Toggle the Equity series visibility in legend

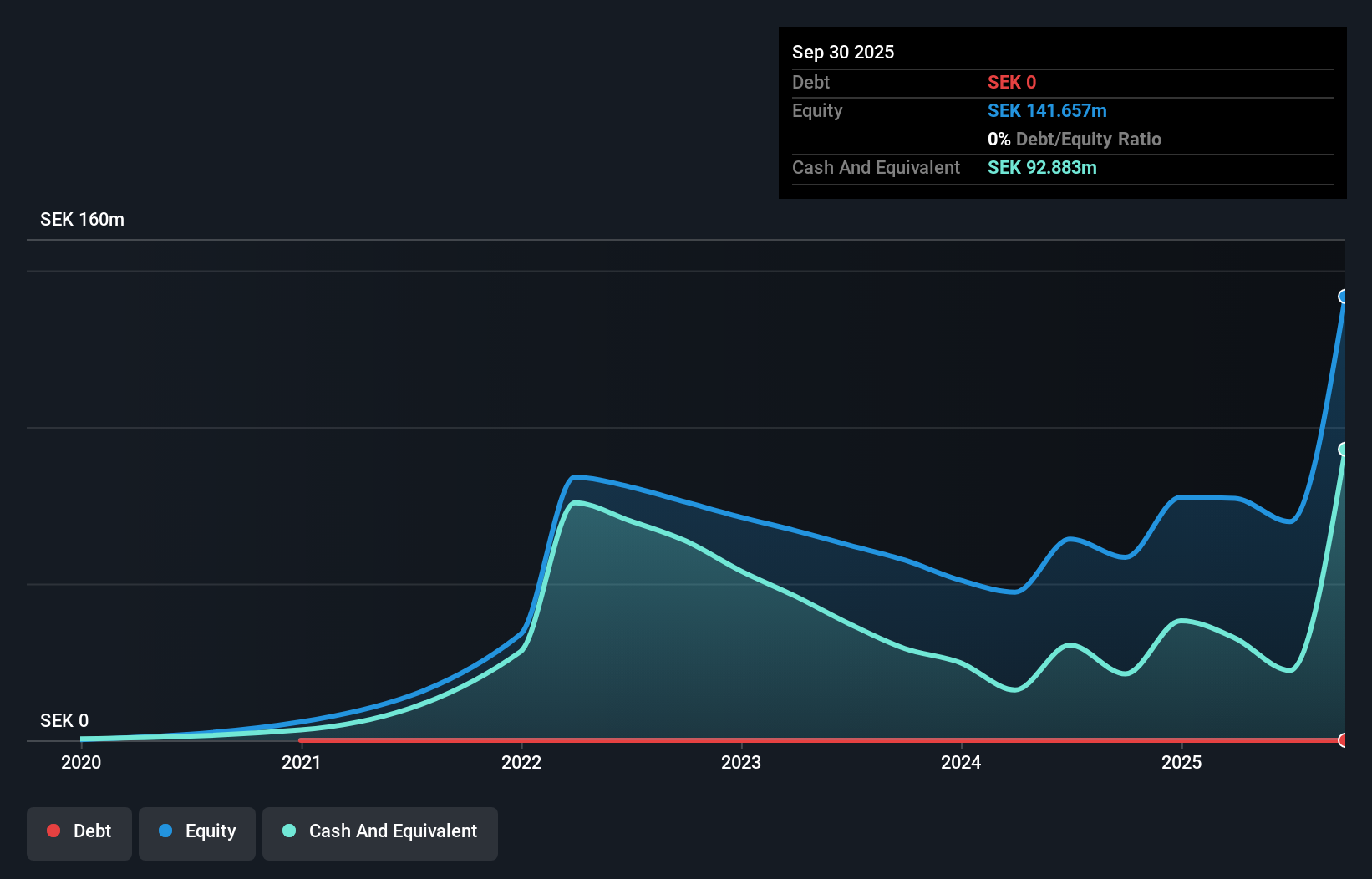pyautogui.click(x=196, y=831)
